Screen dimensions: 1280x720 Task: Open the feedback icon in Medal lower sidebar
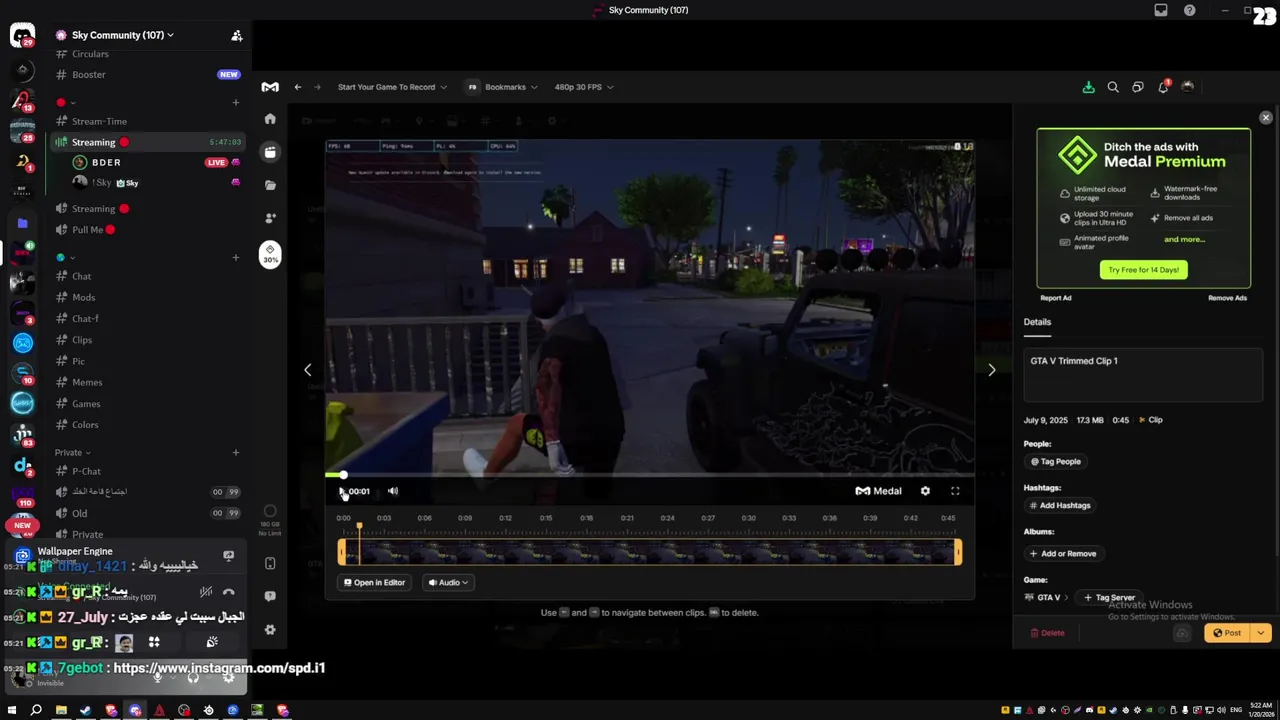pos(270,596)
